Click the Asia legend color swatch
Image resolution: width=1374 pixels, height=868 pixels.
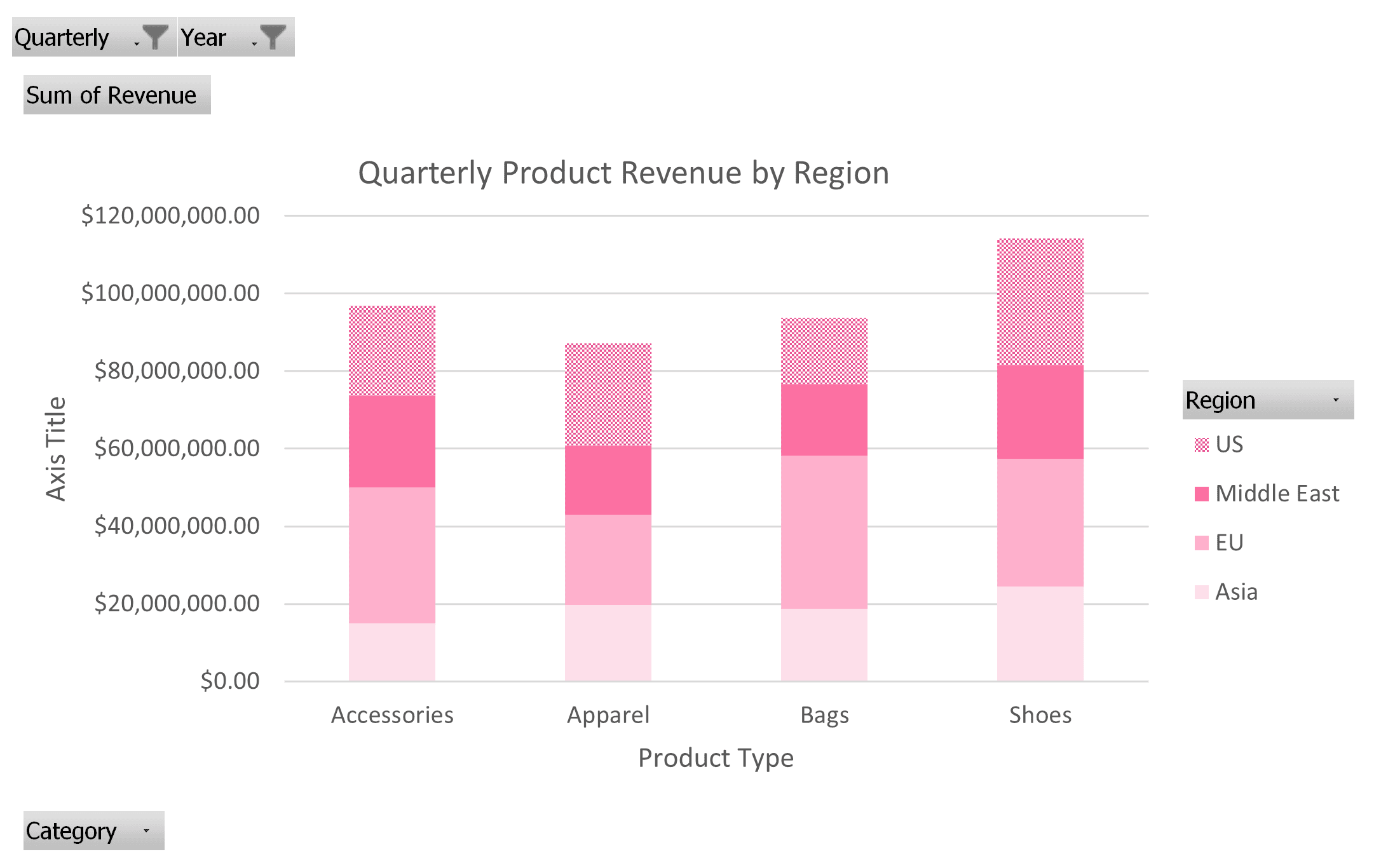point(1201,592)
